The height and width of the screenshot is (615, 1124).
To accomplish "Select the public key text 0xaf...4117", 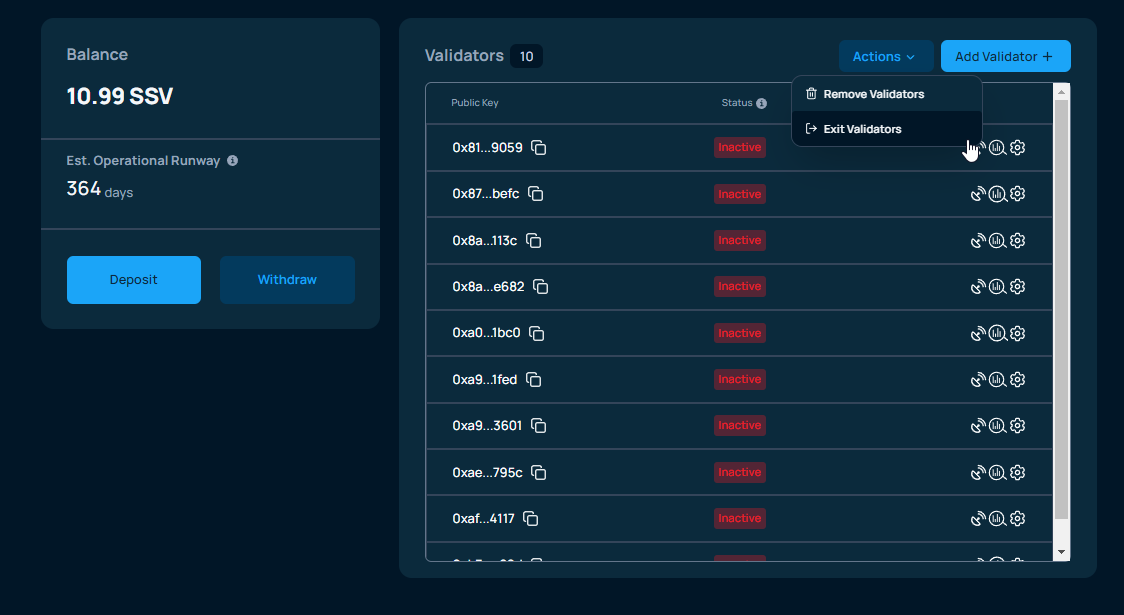I will (x=483, y=518).
